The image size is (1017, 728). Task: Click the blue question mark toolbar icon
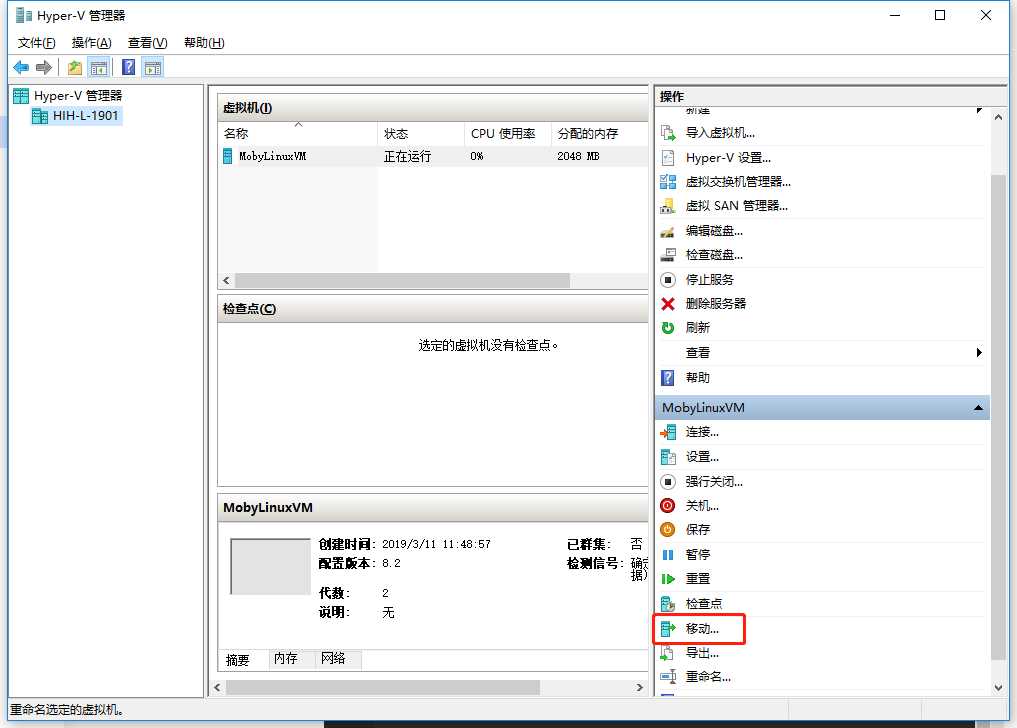pyautogui.click(x=128, y=67)
